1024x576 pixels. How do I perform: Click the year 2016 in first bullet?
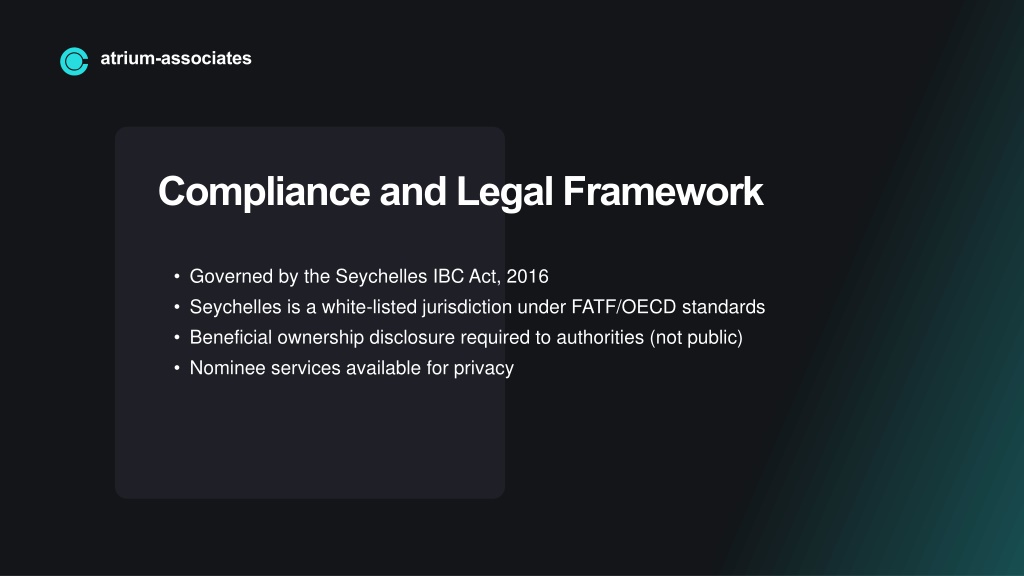(528, 276)
